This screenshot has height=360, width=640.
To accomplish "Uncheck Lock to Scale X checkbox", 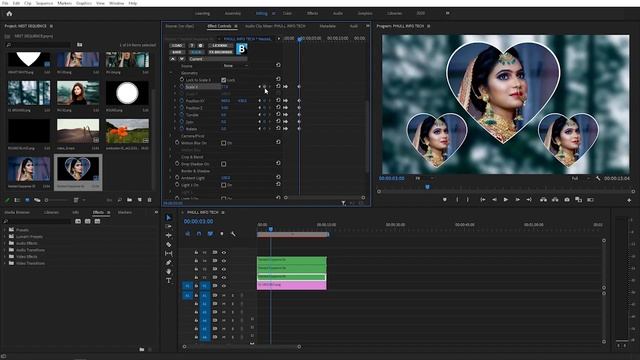I will (x=223, y=80).
